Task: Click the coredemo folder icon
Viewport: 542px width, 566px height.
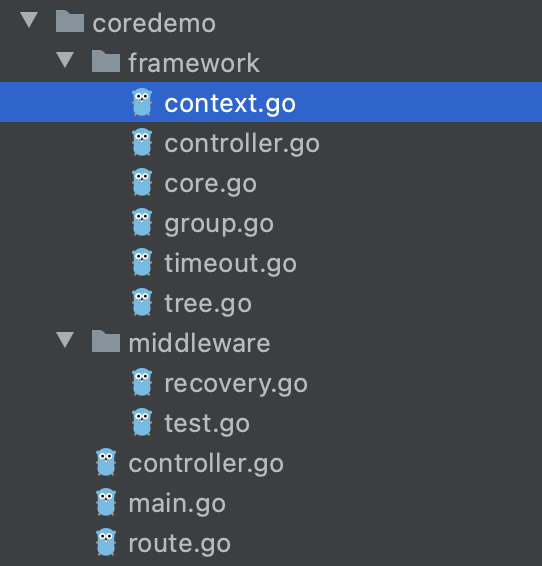Action: pos(70,21)
